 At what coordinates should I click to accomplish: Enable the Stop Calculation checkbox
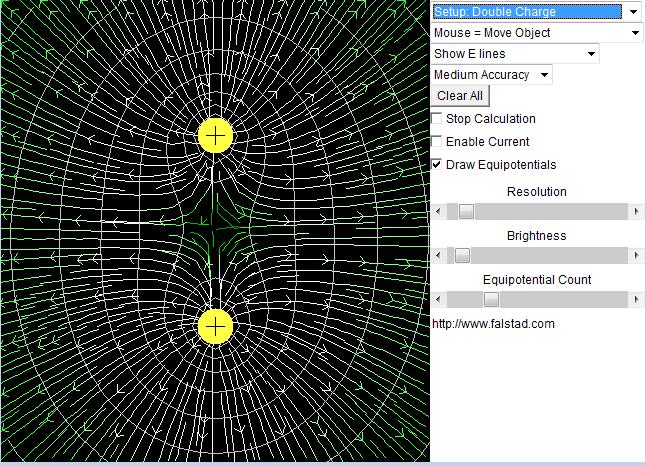tap(437, 119)
